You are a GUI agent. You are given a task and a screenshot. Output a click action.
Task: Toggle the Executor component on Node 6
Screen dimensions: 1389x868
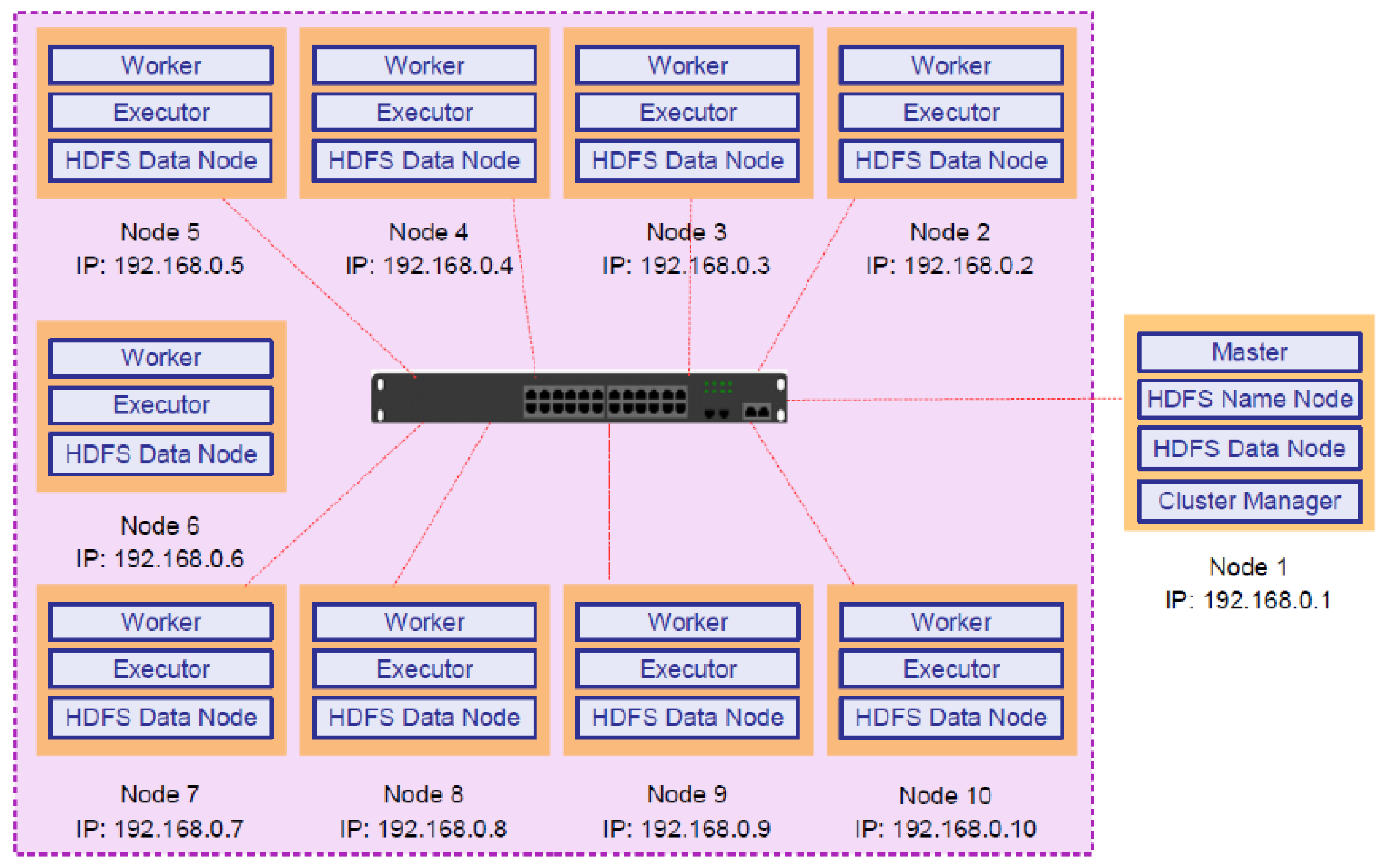pyautogui.click(x=161, y=405)
